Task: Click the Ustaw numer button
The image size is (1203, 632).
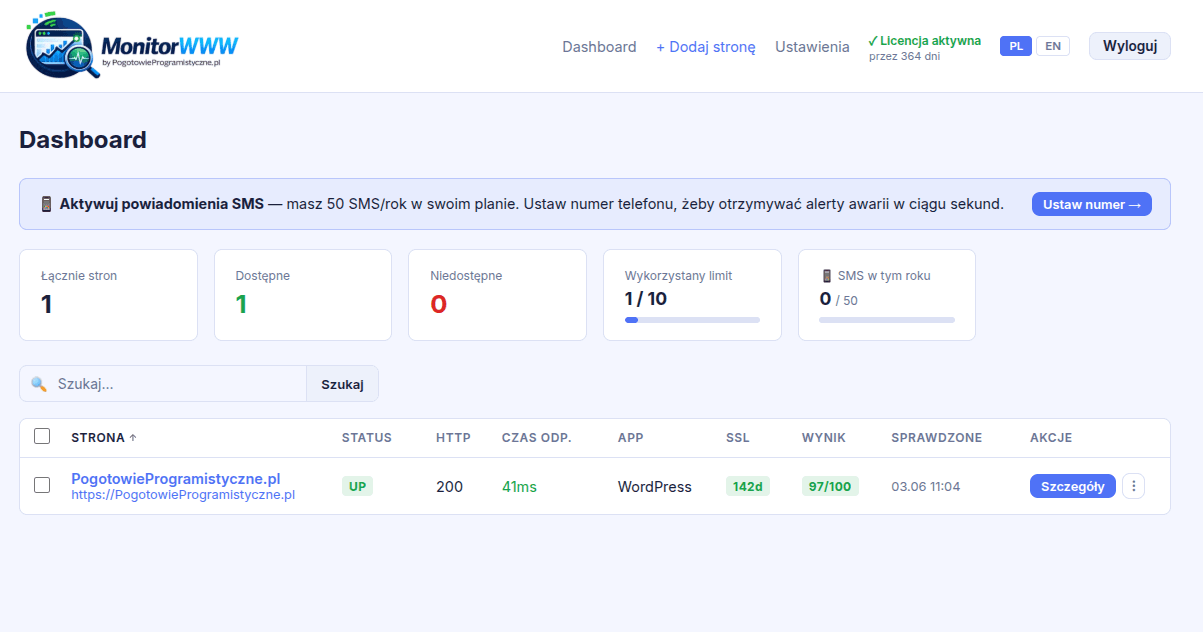Action: pyautogui.click(x=1092, y=204)
